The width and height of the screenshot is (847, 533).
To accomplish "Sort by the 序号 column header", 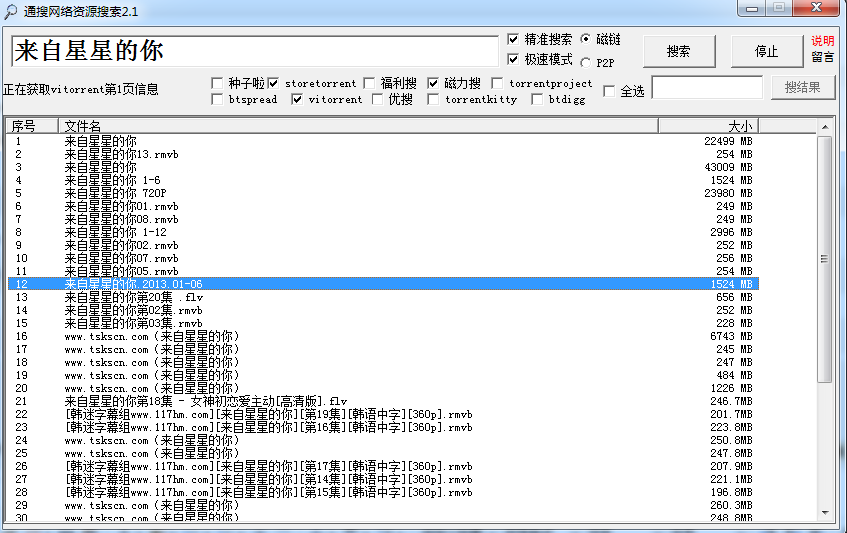I will pyautogui.click(x=32, y=126).
